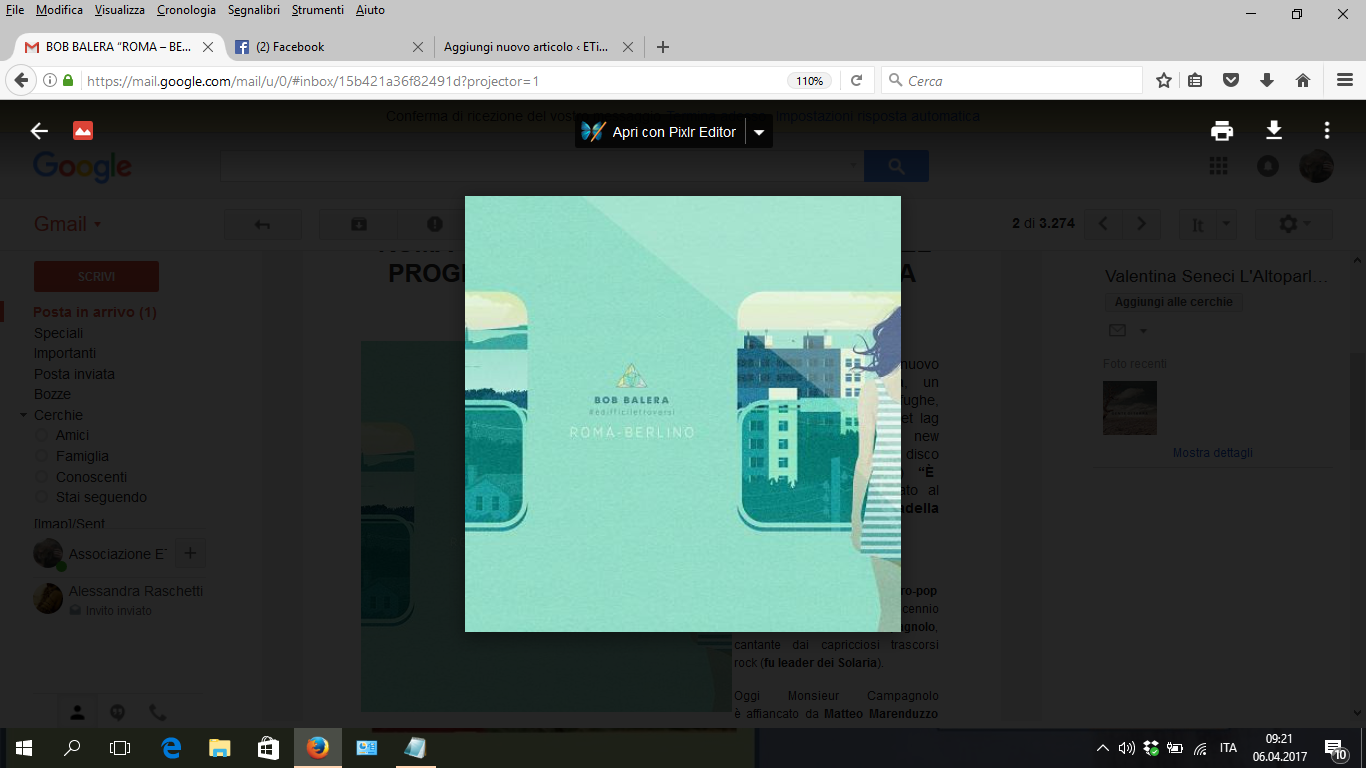
Task: Select the Stai seguendo circle
Action: [101, 497]
